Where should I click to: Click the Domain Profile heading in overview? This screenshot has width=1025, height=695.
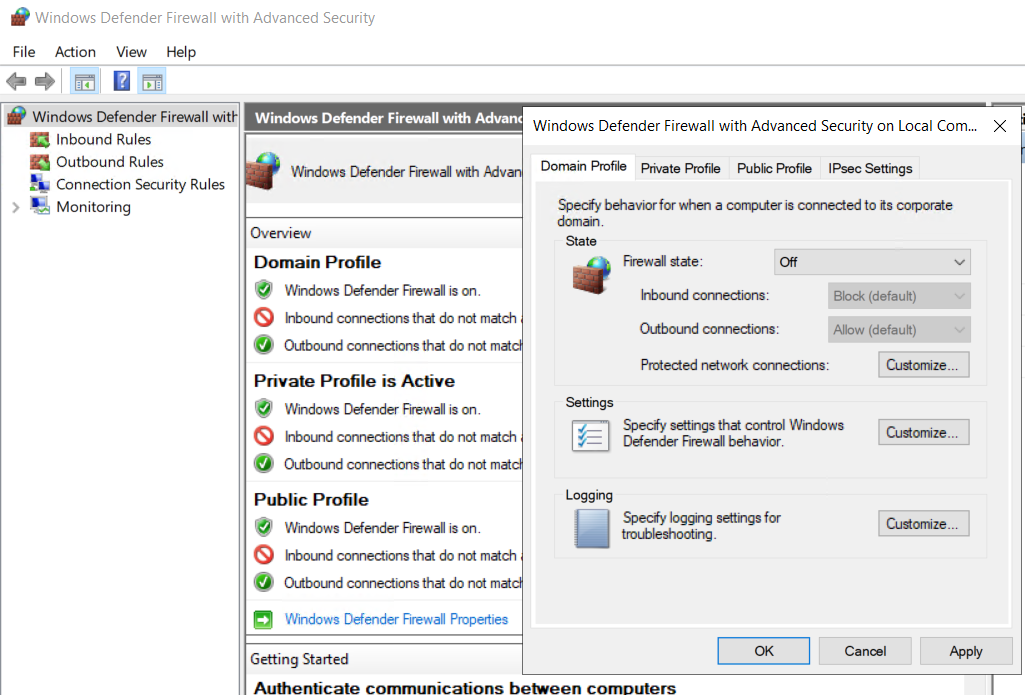317,262
